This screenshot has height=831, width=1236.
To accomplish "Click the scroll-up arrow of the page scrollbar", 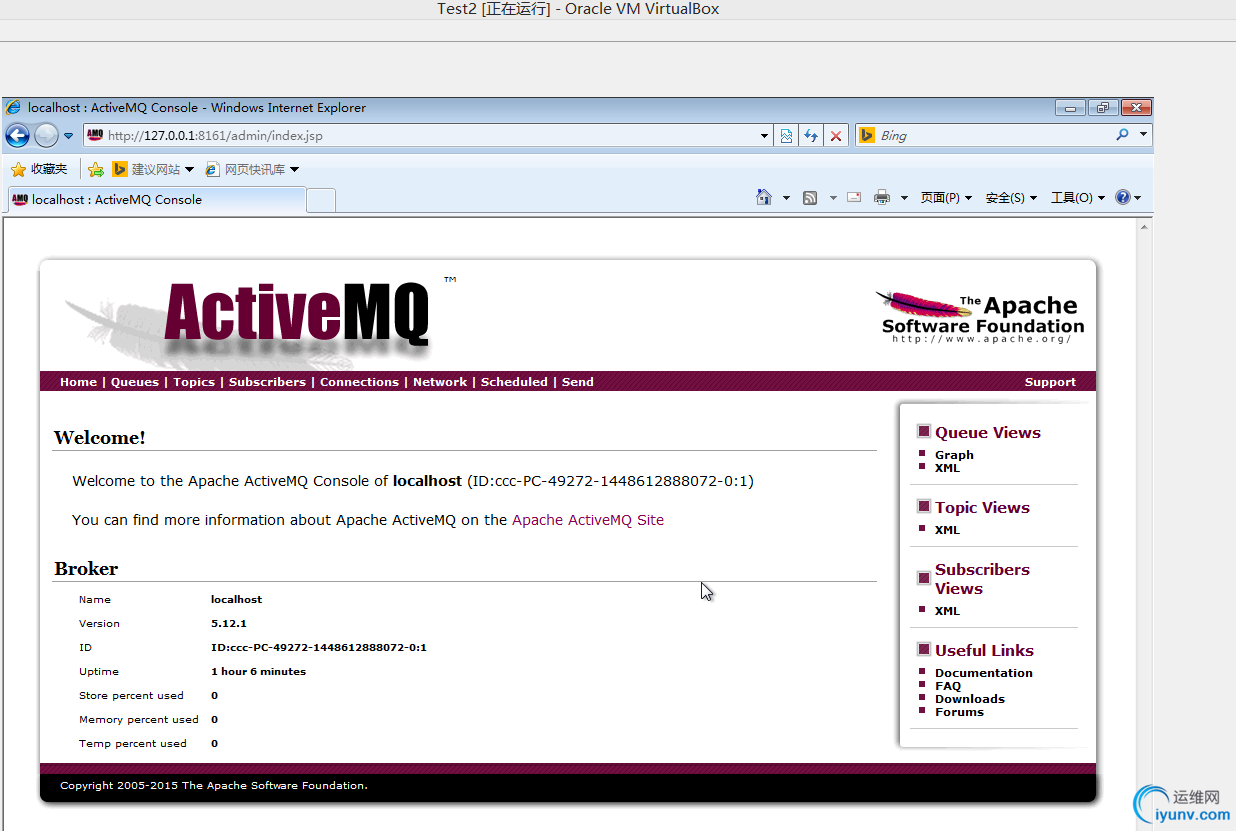I will pos(1144,228).
